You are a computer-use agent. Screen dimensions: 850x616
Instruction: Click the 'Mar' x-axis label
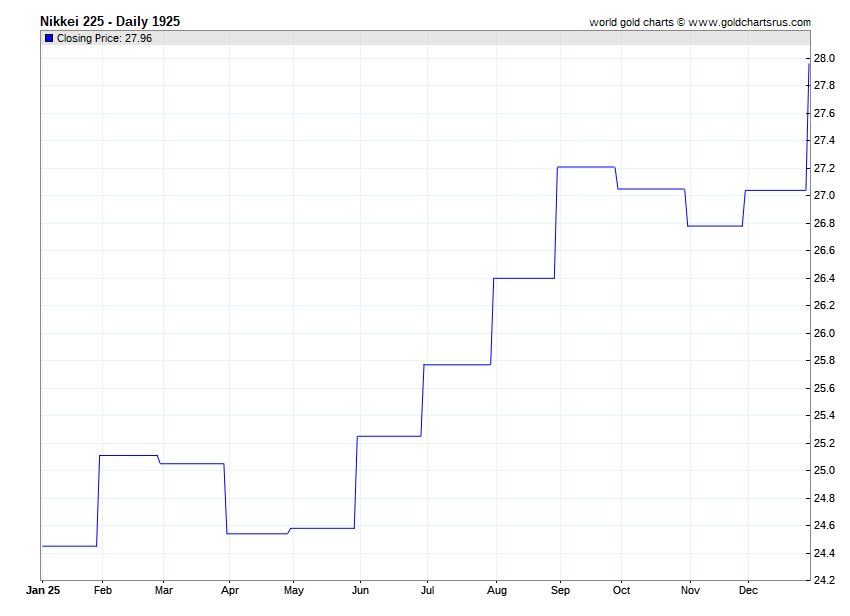coord(164,590)
